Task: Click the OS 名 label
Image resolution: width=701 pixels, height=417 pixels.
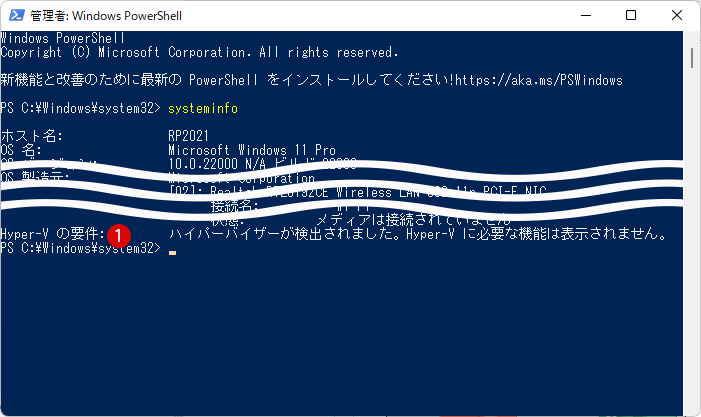Action: 21,150
